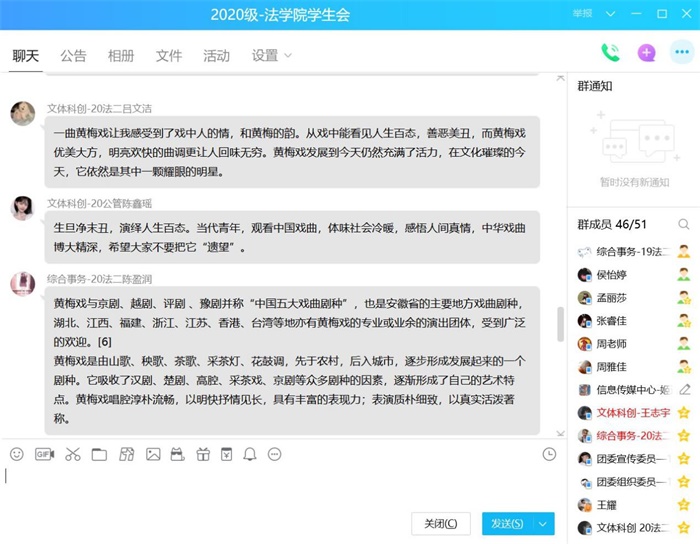This screenshot has width=700, height=544.
Task: Click badge icon next to 周老师
Action: click(683, 344)
